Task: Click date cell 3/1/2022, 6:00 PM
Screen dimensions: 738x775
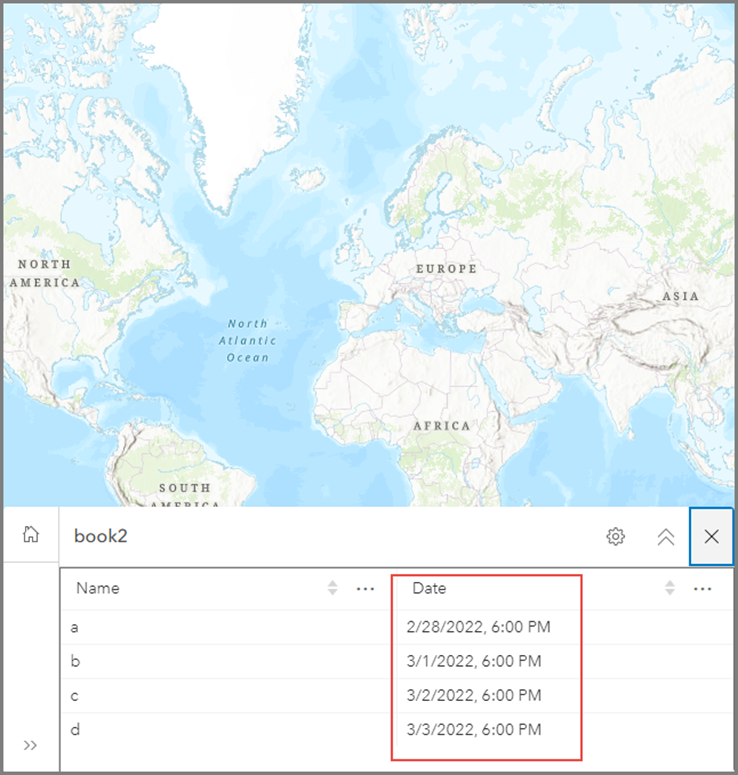Action: [474, 661]
